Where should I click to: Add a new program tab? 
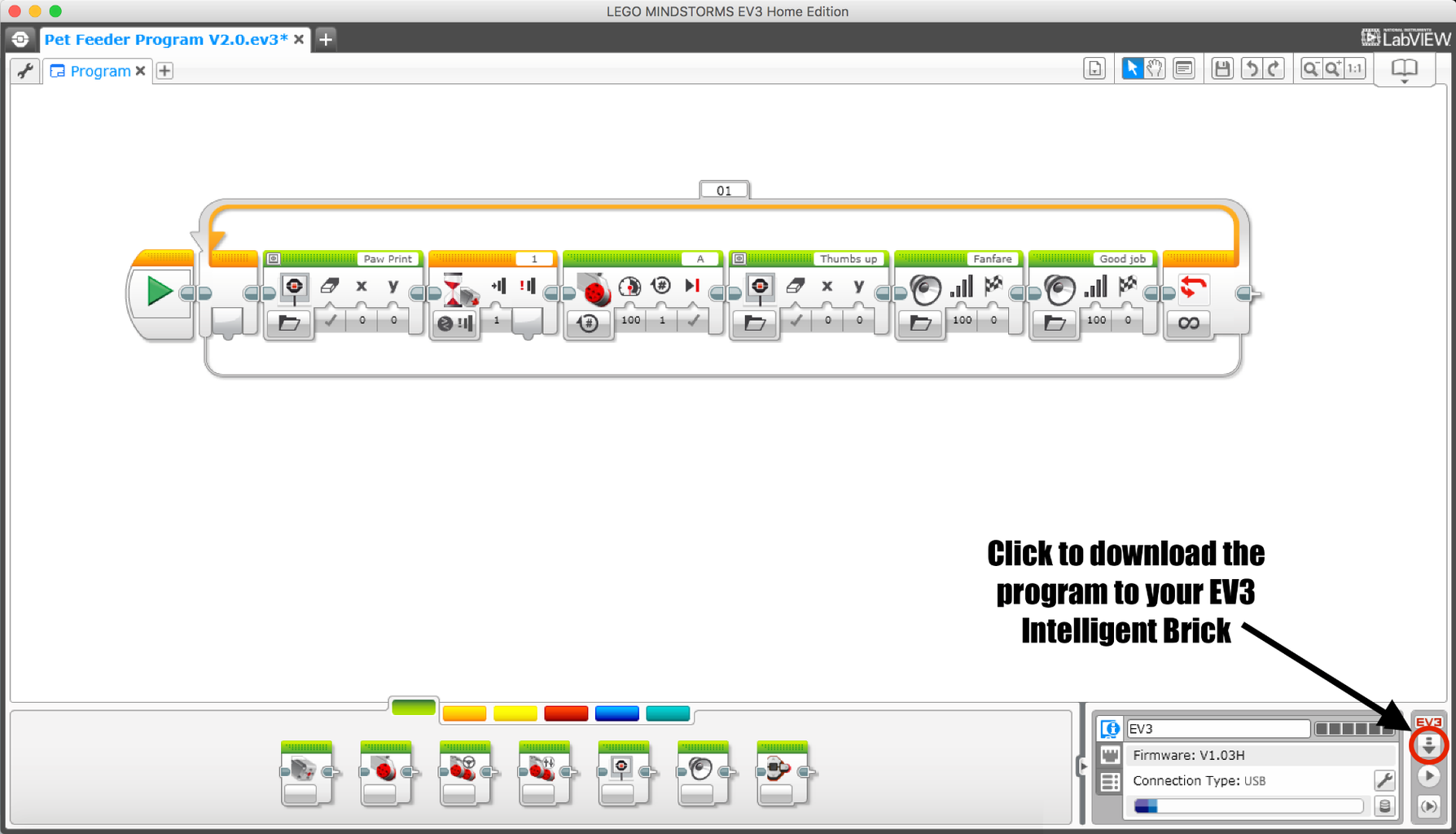click(x=164, y=71)
